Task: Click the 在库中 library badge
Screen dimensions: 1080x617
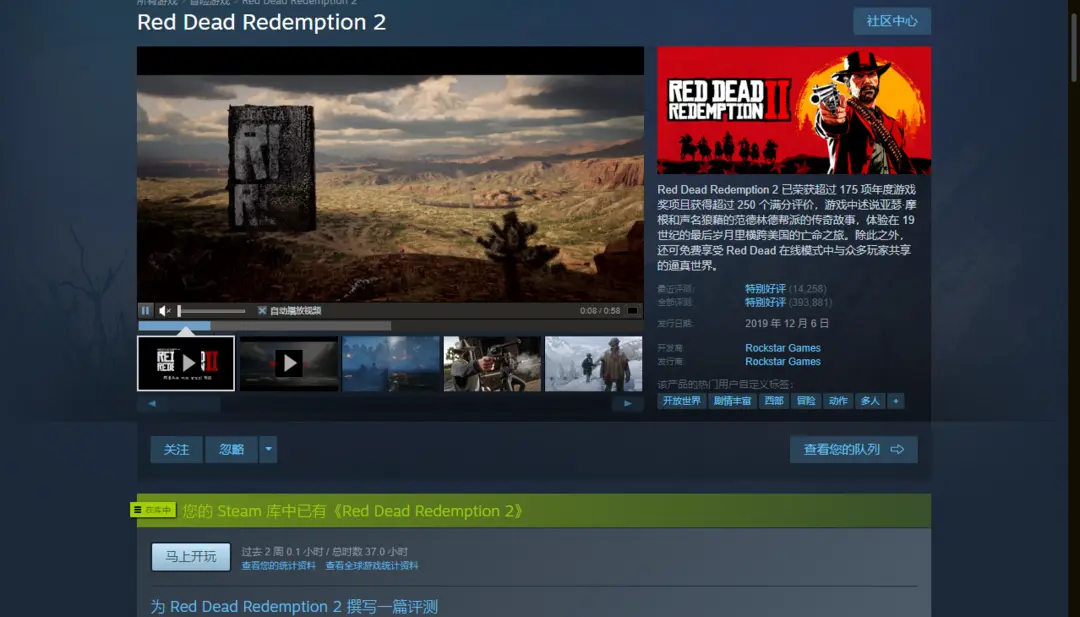Action: (x=154, y=510)
